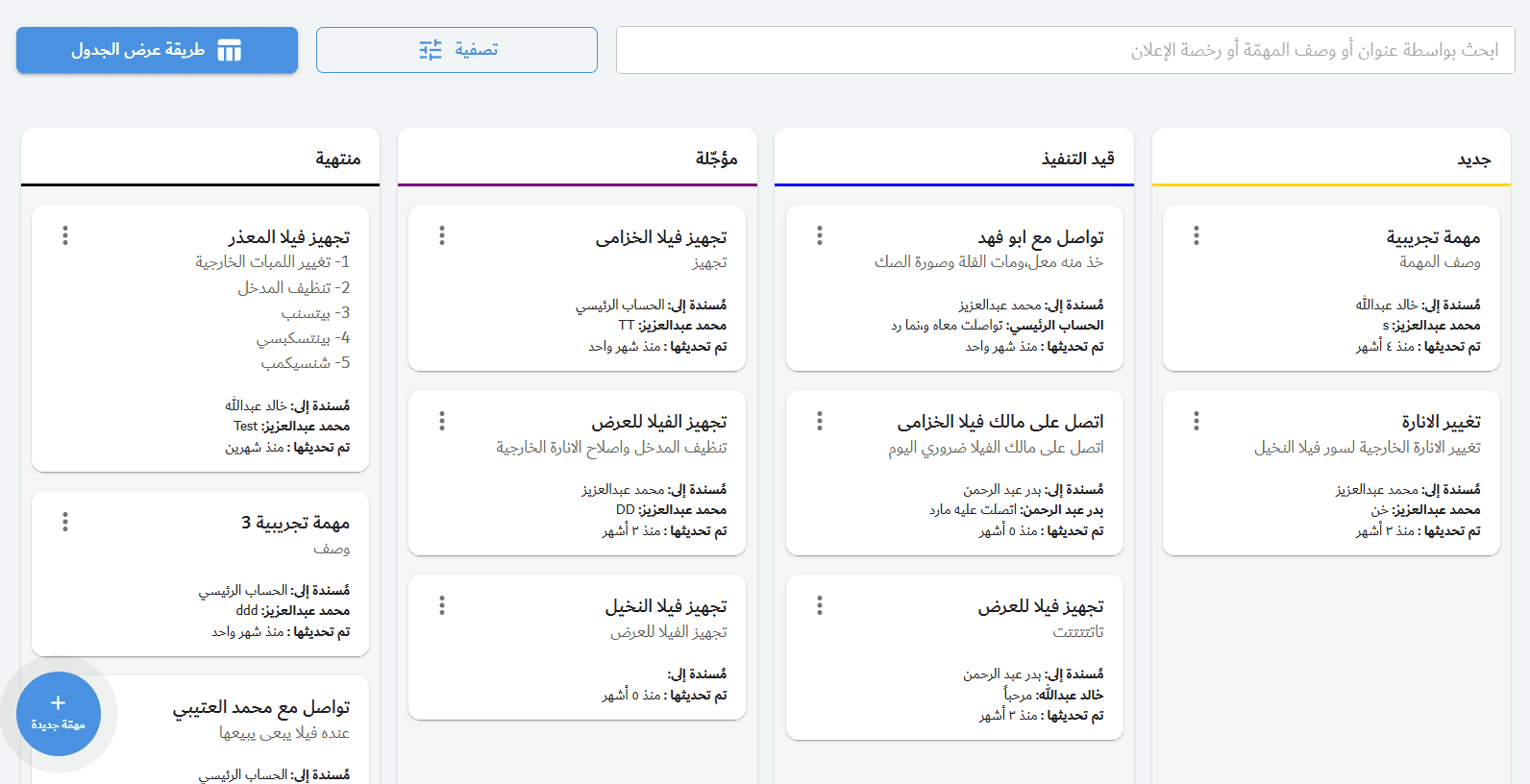Select the مؤجّلة column header
Screen dimensions: 1530x784
pos(716,159)
